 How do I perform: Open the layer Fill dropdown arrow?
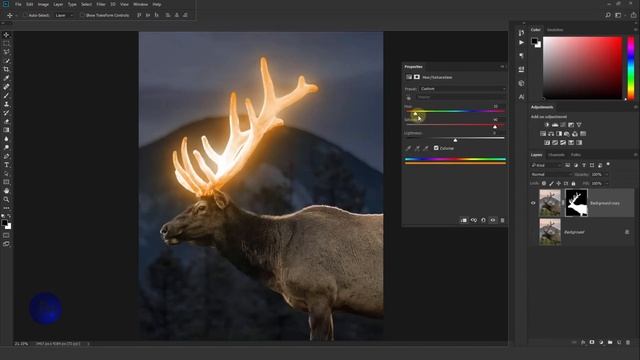click(x=607, y=184)
